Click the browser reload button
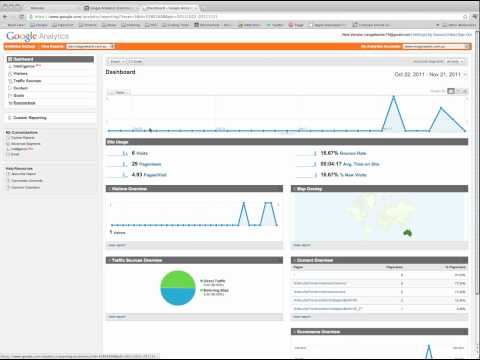Screen dimensions: 480x360 pos(22,17)
